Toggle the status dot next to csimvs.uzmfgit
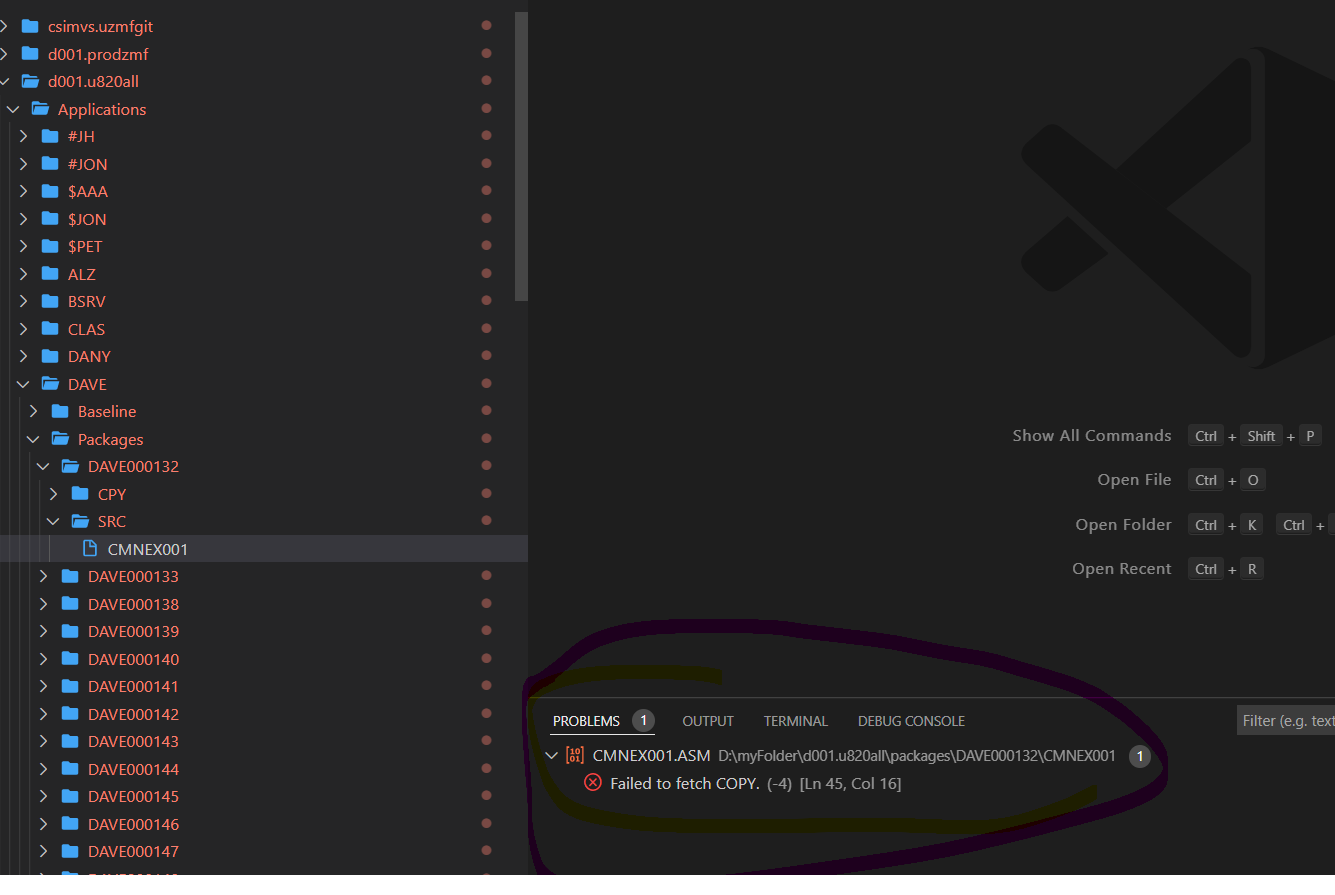The width and height of the screenshot is (1335, 895). click(486, 25)
